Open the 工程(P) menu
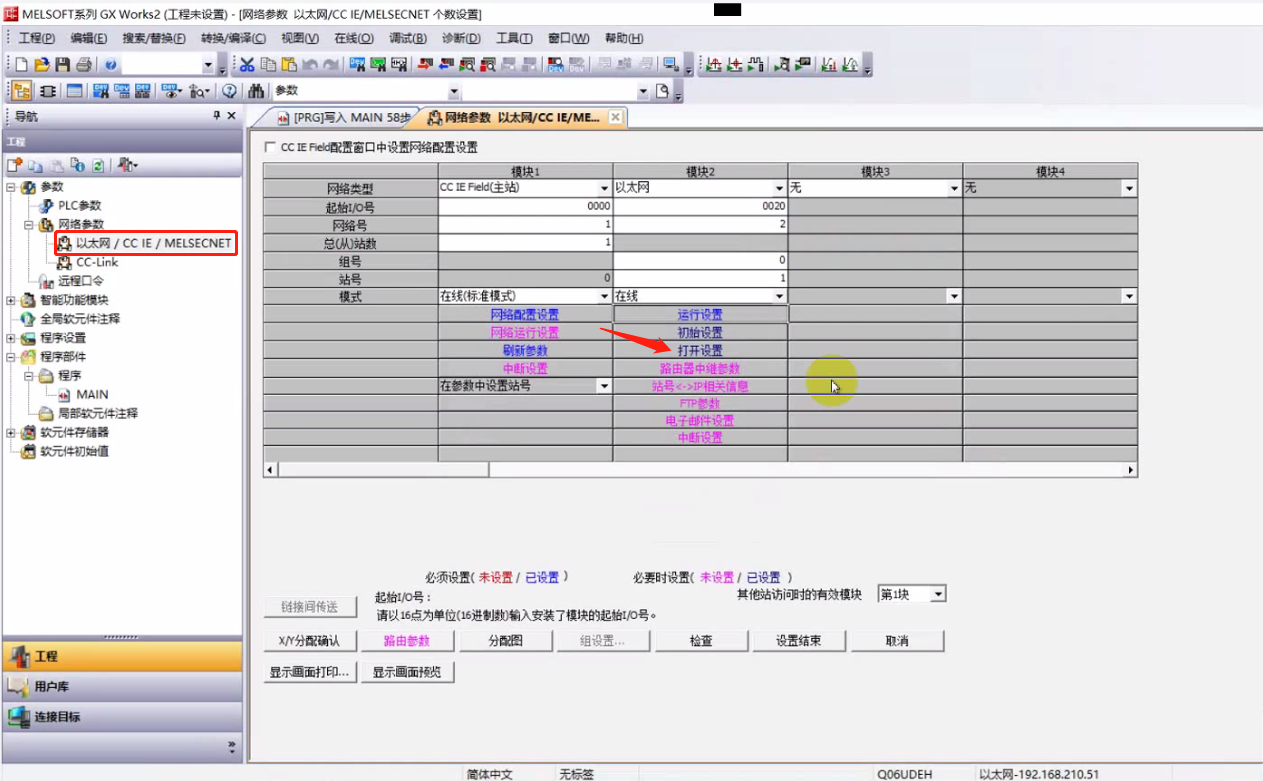This screenshot has height=781, width=1263. click(x=36, y=38)
